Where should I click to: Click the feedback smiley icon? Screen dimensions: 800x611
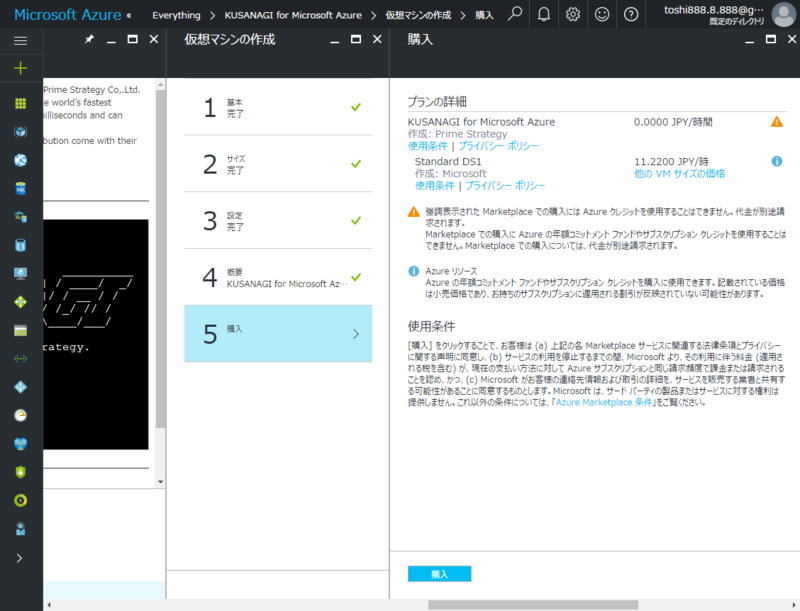[x=602, y=14]
